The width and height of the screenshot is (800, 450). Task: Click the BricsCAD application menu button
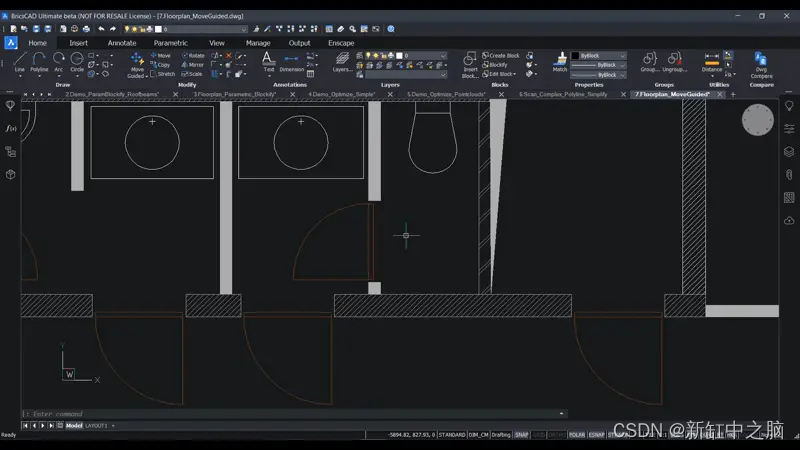pos(11,43)
